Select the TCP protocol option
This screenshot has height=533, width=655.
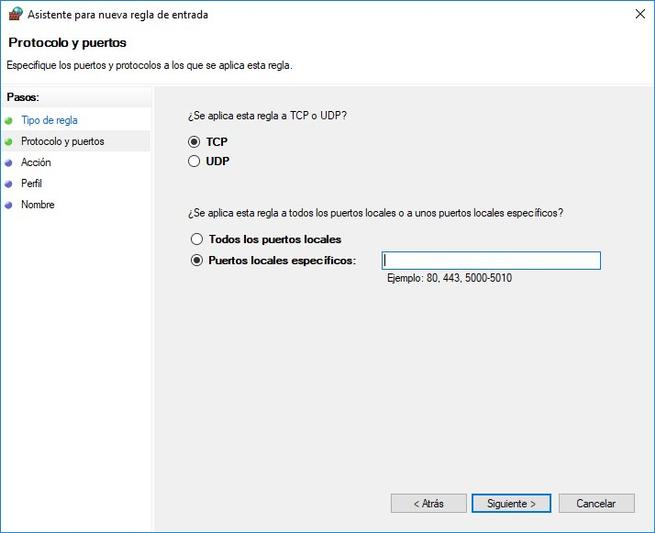coord(195,142)
